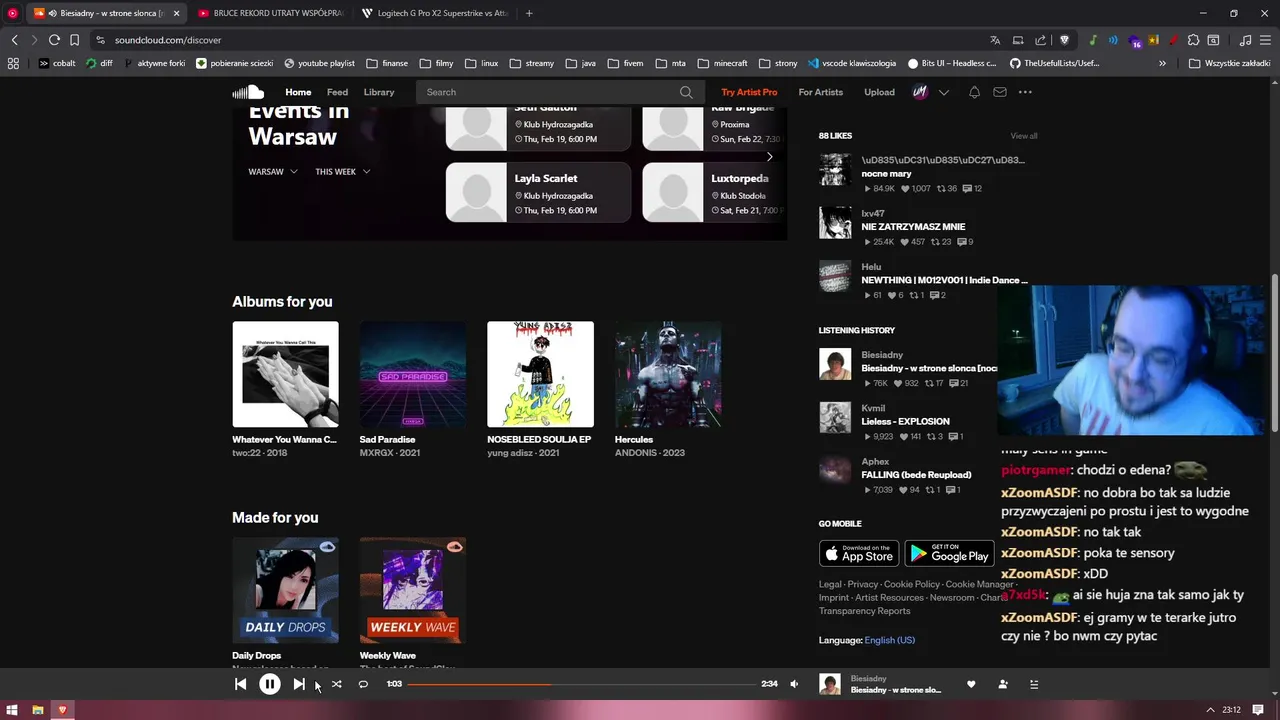
Task: Pause the currently playing track
Action: (270, 684)
